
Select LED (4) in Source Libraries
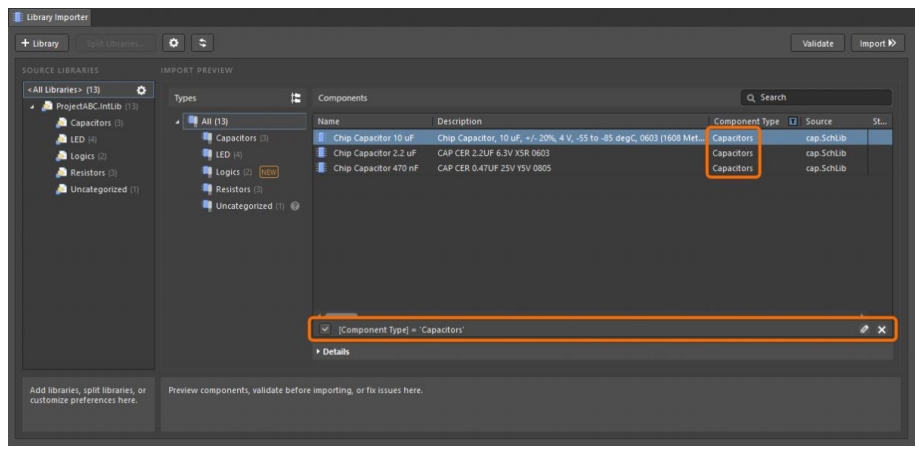tap(83, 140)
